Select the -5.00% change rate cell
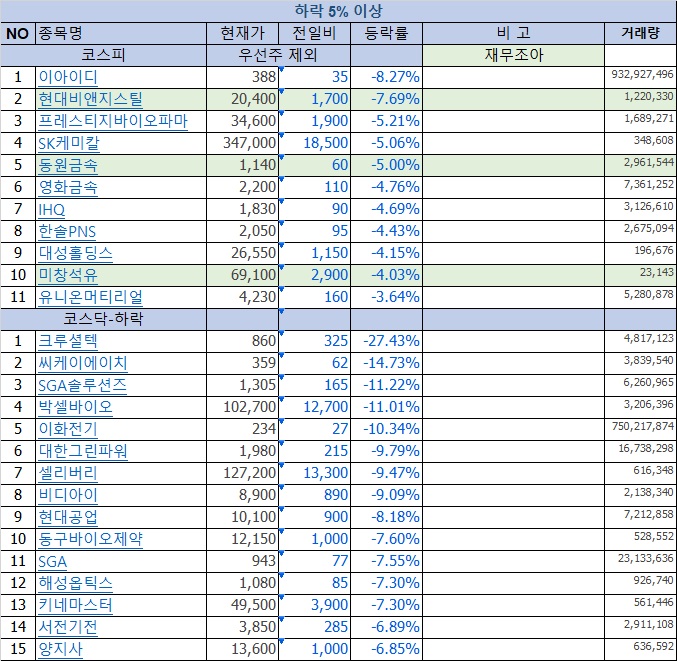The image size is (677, 661). coord(386,165)
